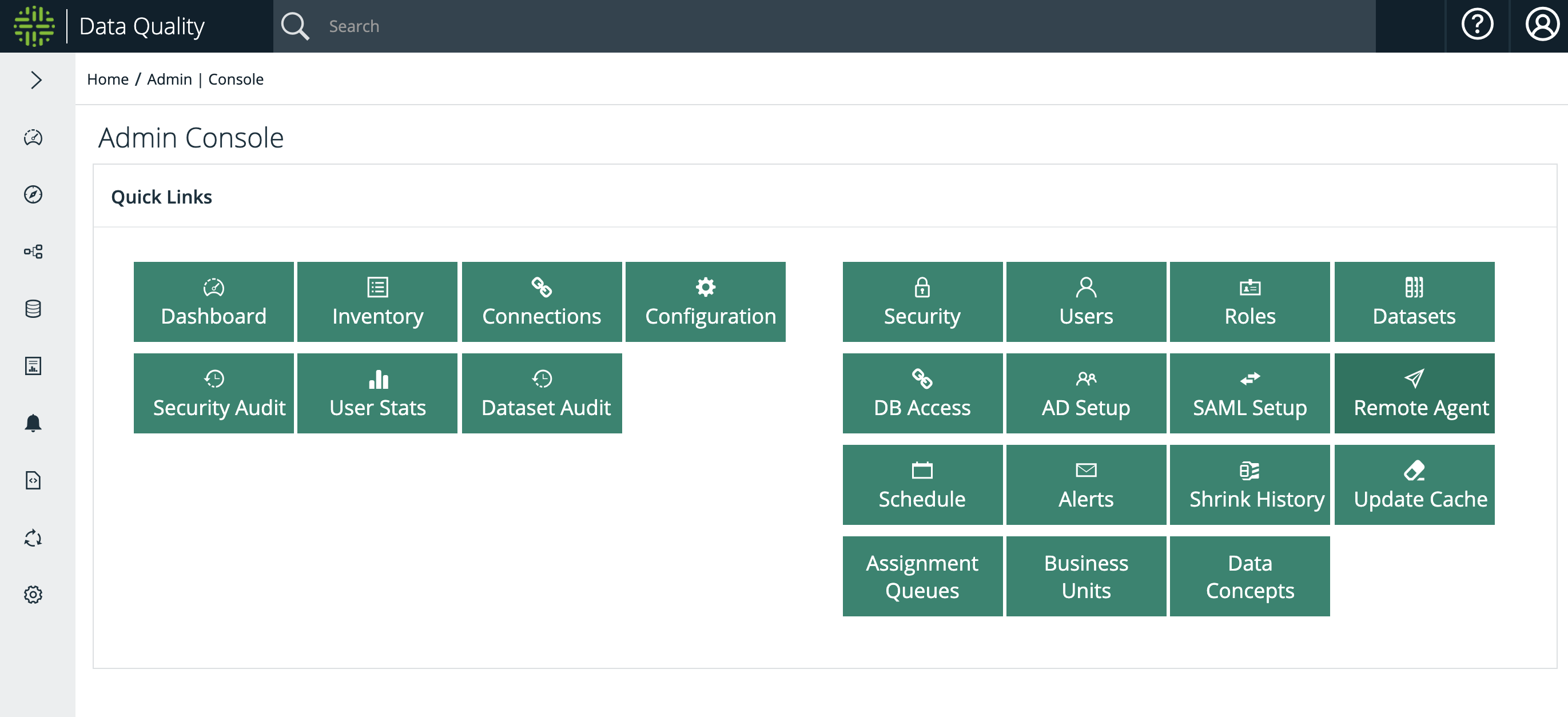Select the sync/refresh icon in the sidebar

[34, 538]
